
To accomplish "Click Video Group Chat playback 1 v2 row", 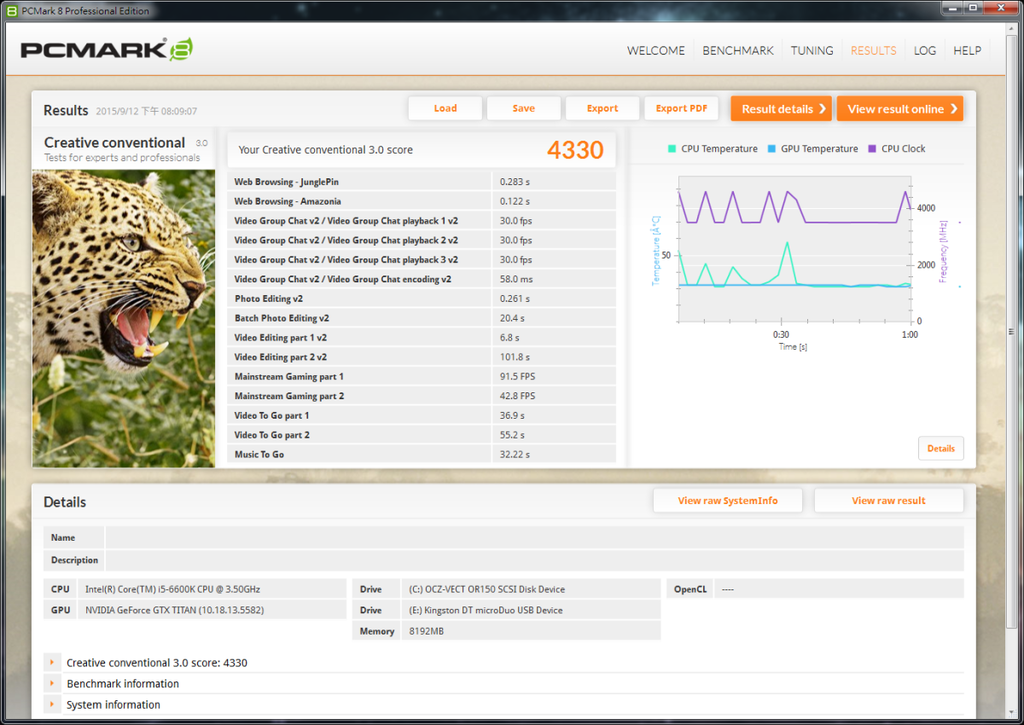I will coord(421,221).
